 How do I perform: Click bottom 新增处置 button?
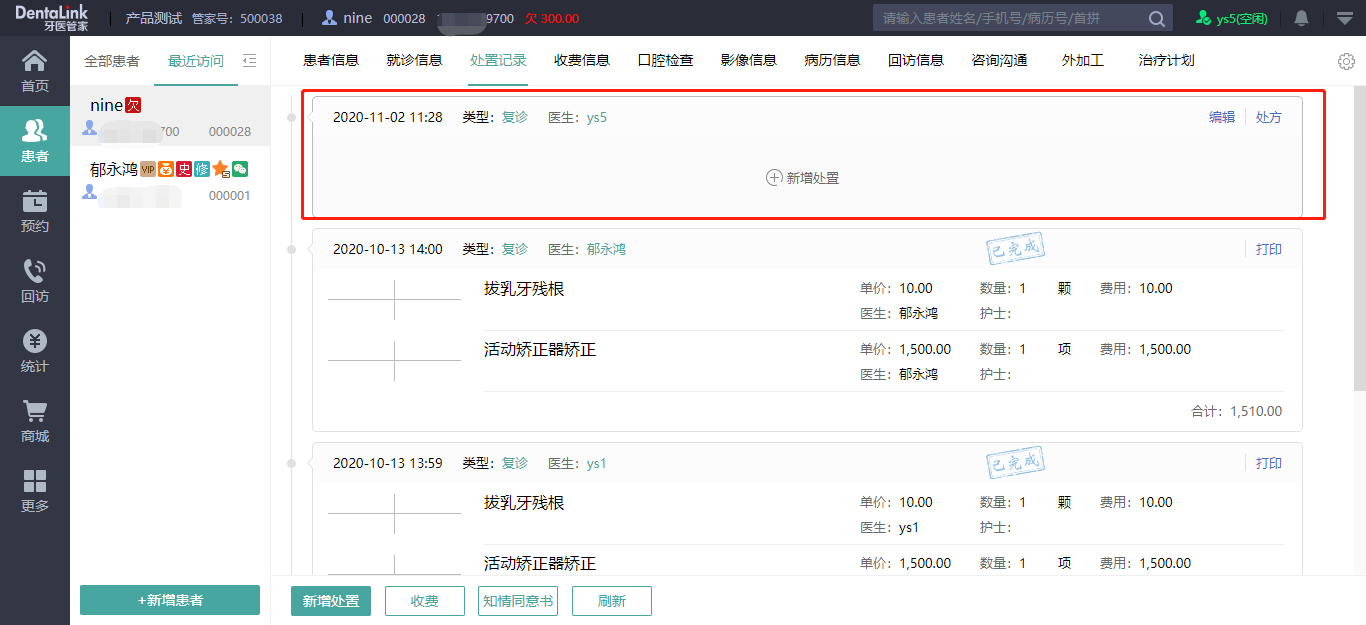(x=331, y=601)
